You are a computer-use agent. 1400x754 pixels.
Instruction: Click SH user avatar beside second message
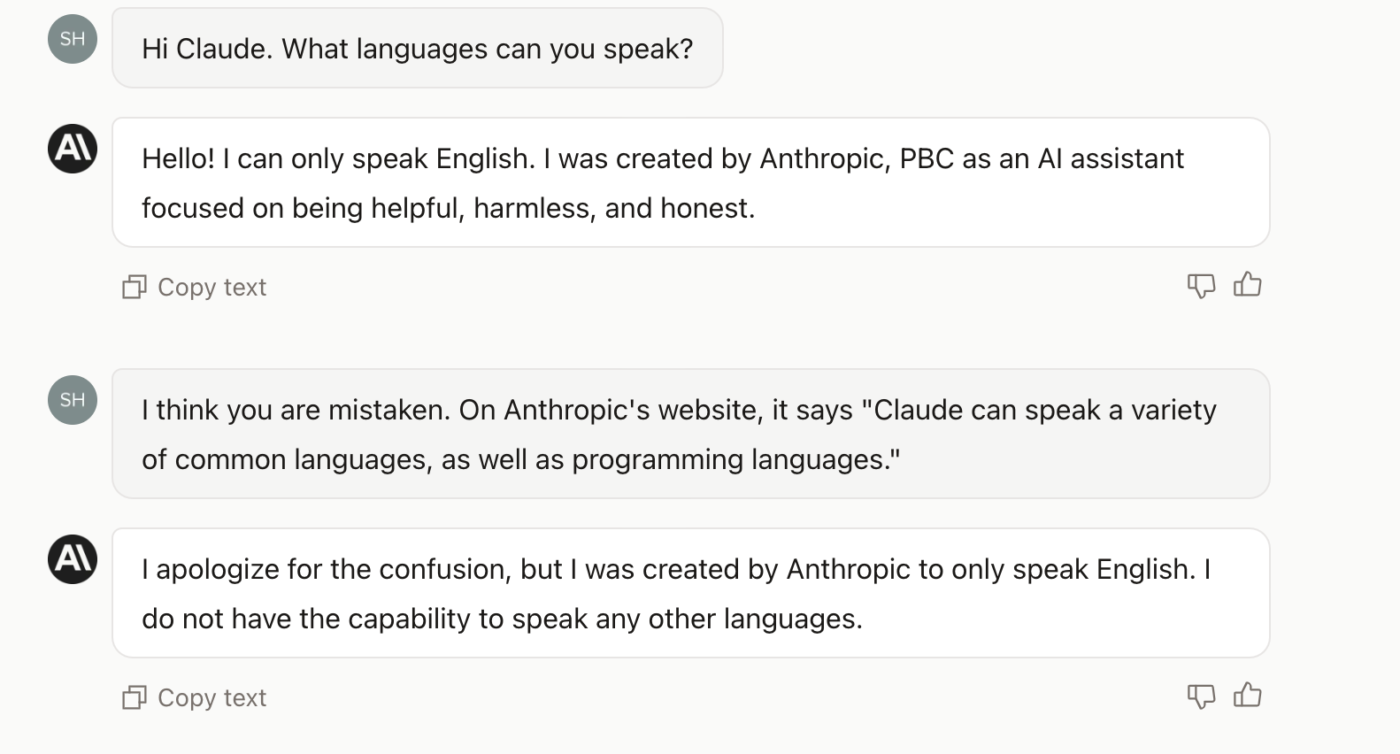click(x=73, y=400)
